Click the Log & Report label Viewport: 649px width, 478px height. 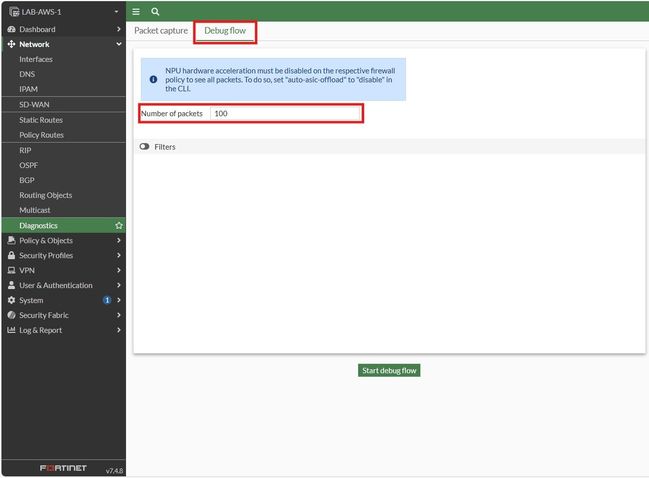tap(41, 330)
